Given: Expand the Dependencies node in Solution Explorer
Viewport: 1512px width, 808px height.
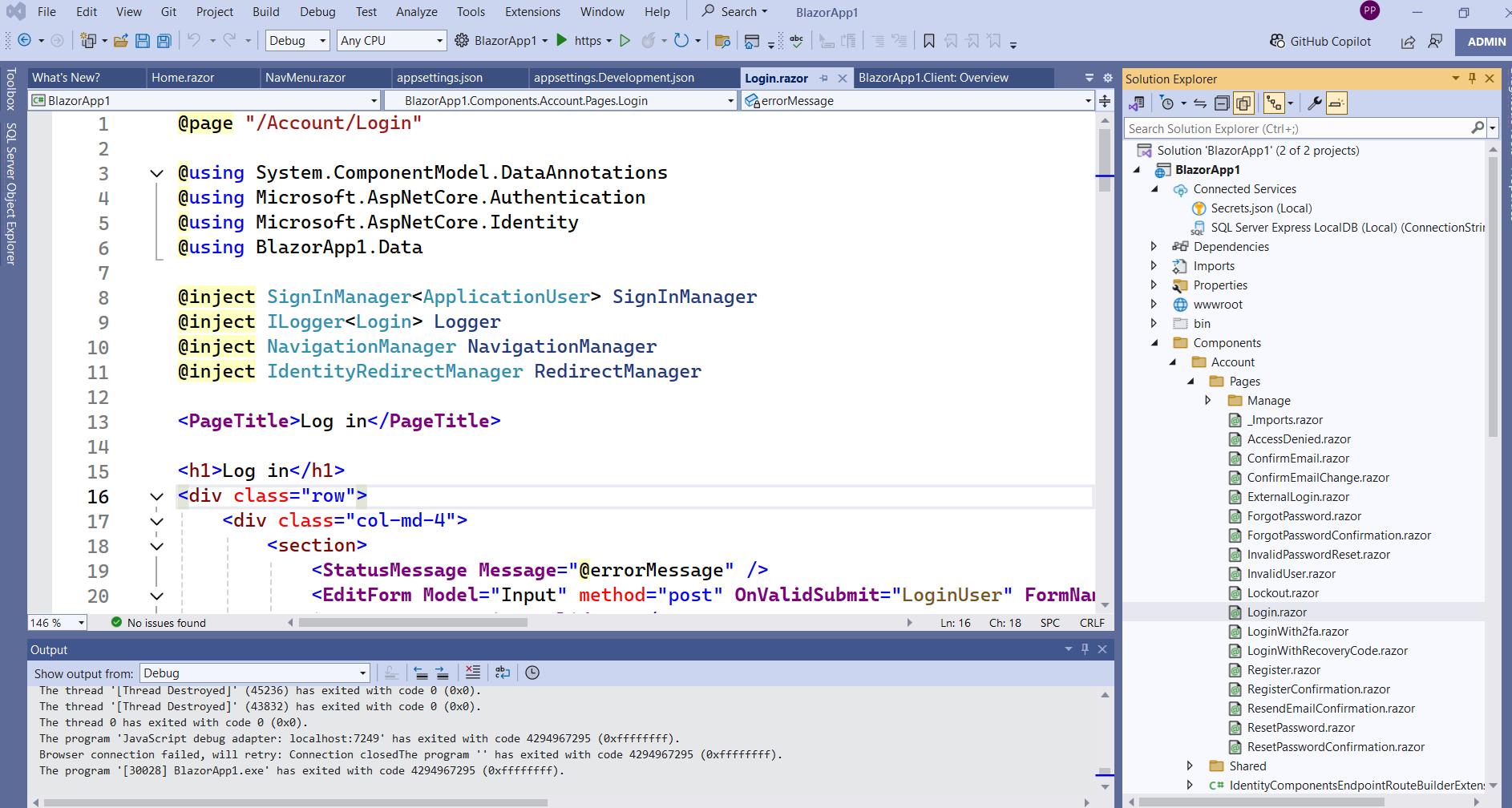Looking at the screenshot, I should [x=1154, y=247].
